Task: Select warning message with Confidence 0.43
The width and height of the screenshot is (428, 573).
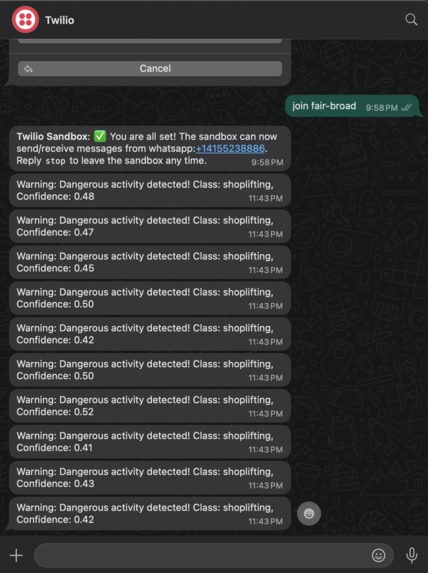Action: coord(150,477)
